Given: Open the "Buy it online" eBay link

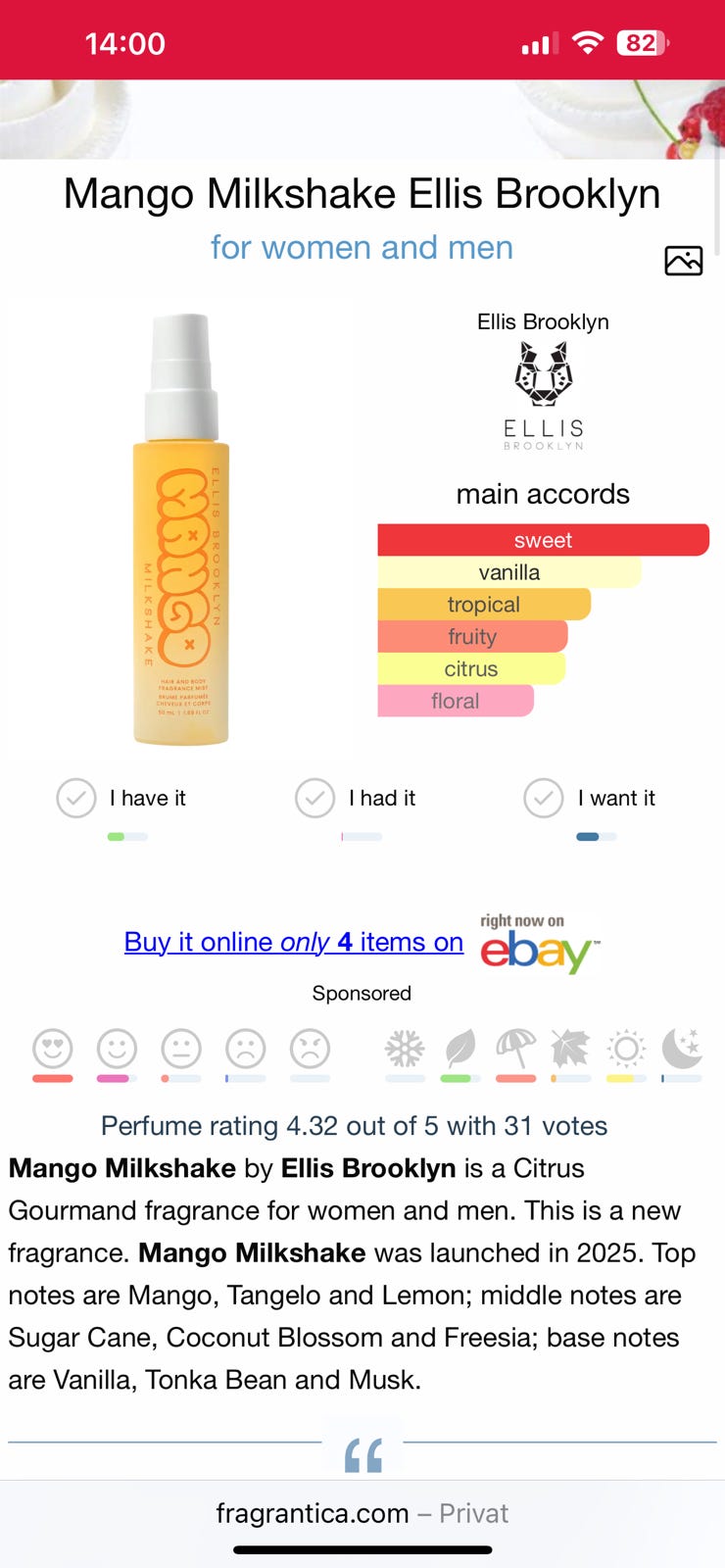Looking at the screenshot, I should 294,942.
